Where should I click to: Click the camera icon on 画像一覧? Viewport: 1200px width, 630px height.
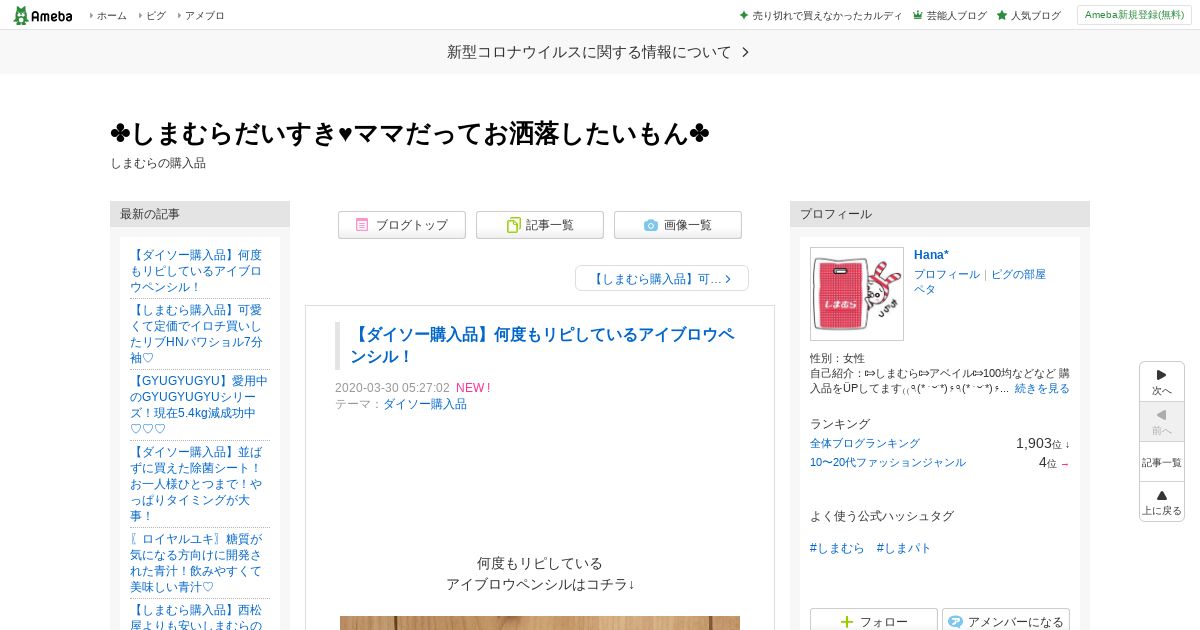click(651, 225)
